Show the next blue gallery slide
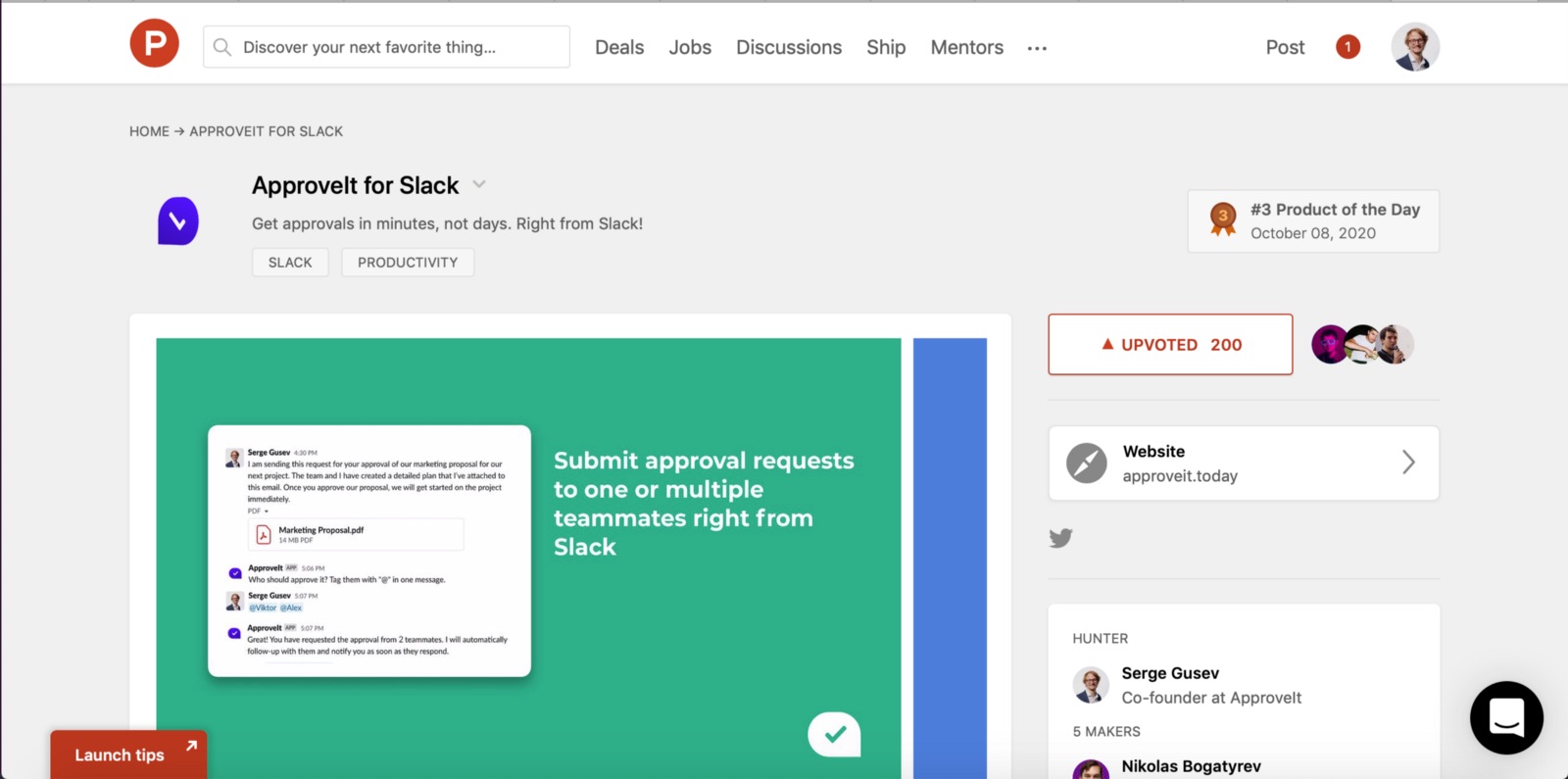This screenshot has height=779, width=1568. [950, 559]
